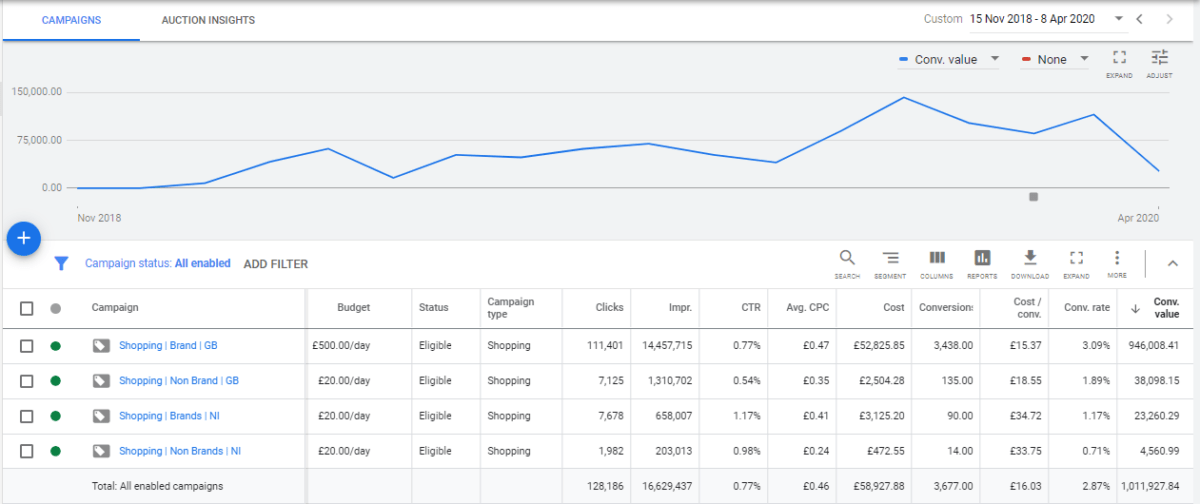Collapse the table toolbar with chevron

[1173, 263]
